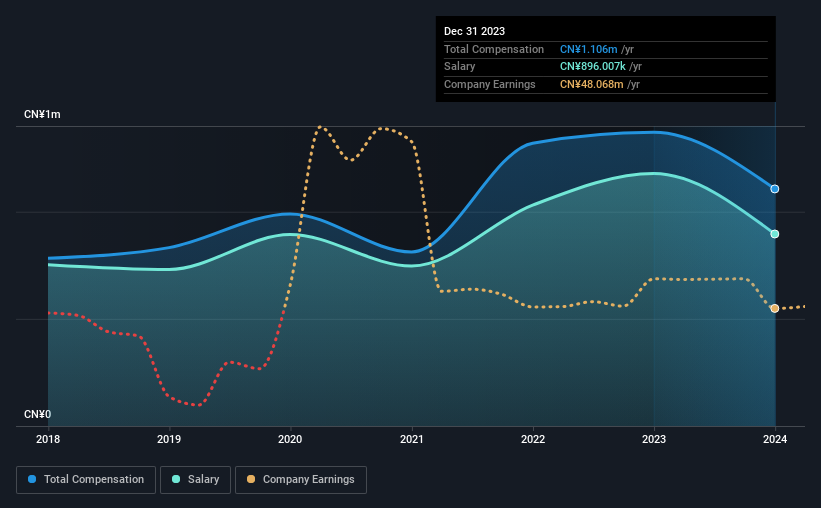Click the tooltip Company Earnings row label
The image size is (821, 508).
point(490,84)
